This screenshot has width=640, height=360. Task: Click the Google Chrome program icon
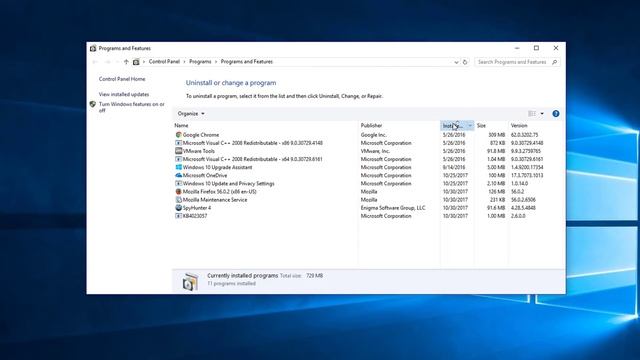click(178, 135)
